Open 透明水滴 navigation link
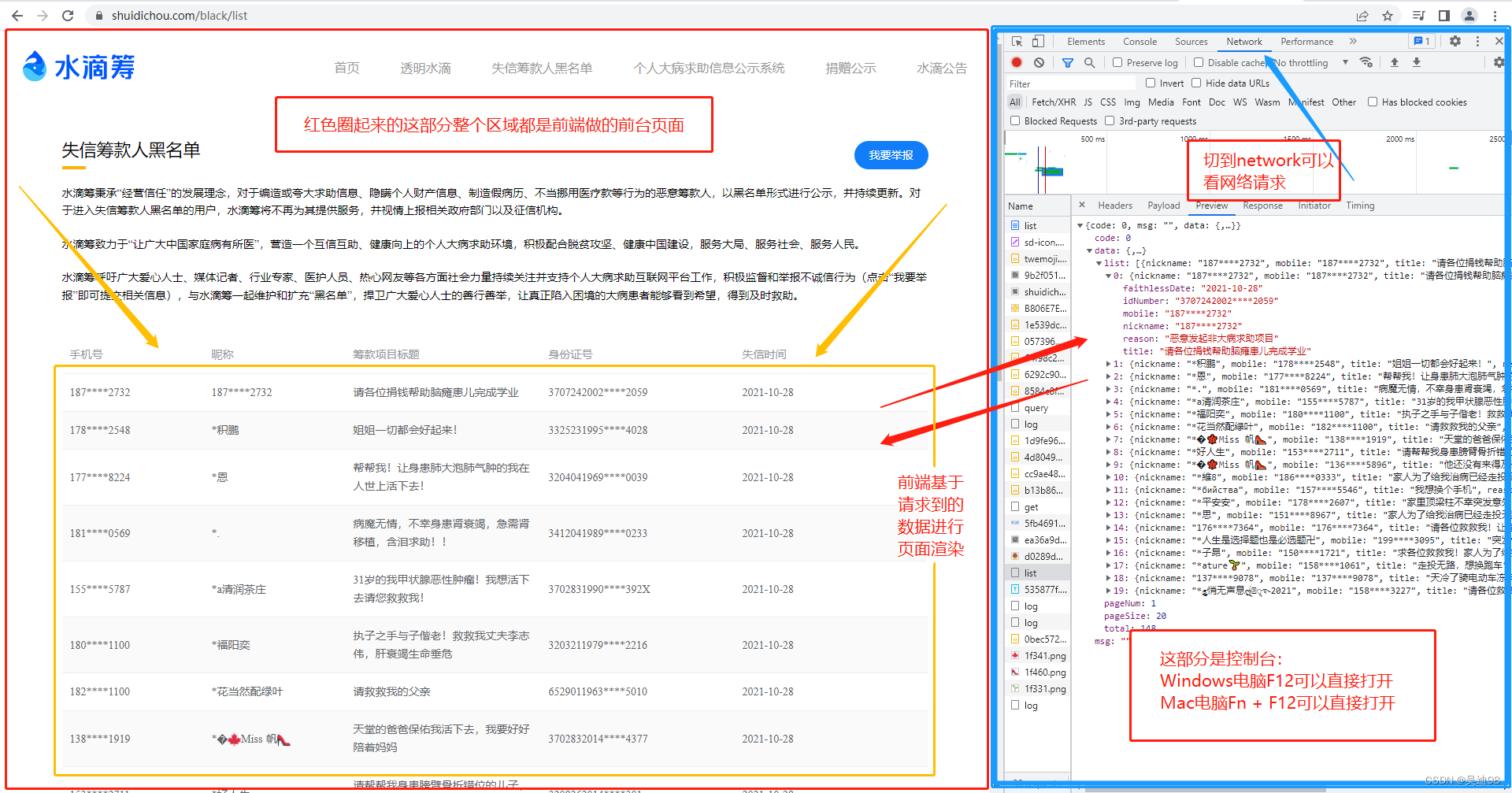Viewport: 1512px width, 793px height. click(425, 69)
